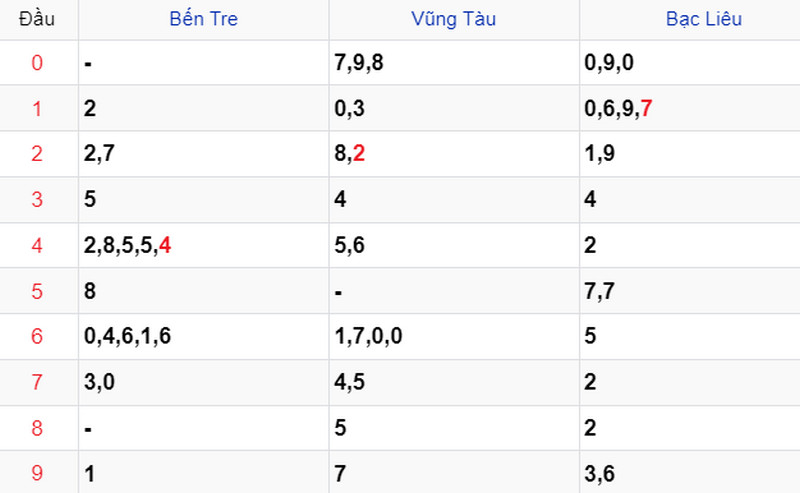The height and width of the screenshot is (493, 800).
Task: Select Bến Tre cell with 0,4,6,1,6
Action: [204, 336]
